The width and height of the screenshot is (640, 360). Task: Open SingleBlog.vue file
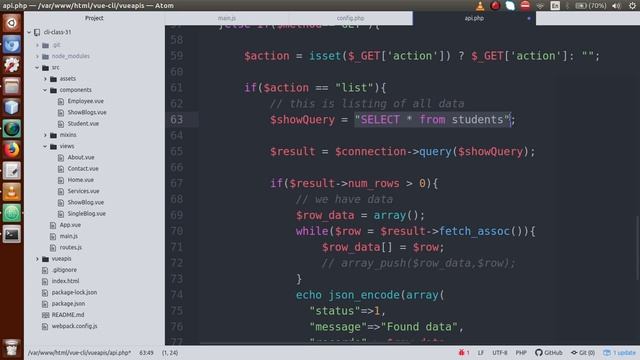point(87,213)
